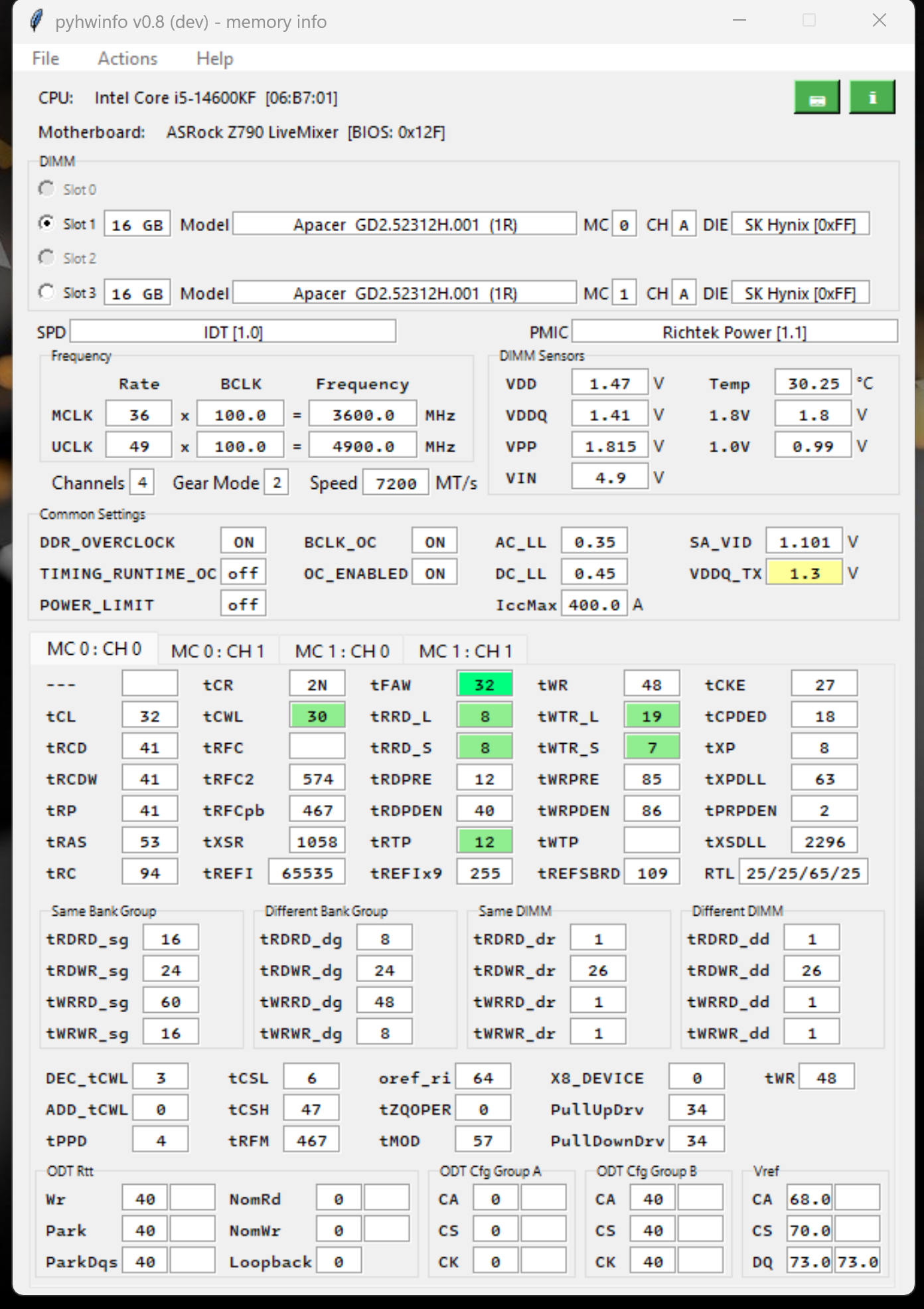This screenshot has height=1309, width=924.
Task: Click the tRAS value 53
Action: coord(150,841)
